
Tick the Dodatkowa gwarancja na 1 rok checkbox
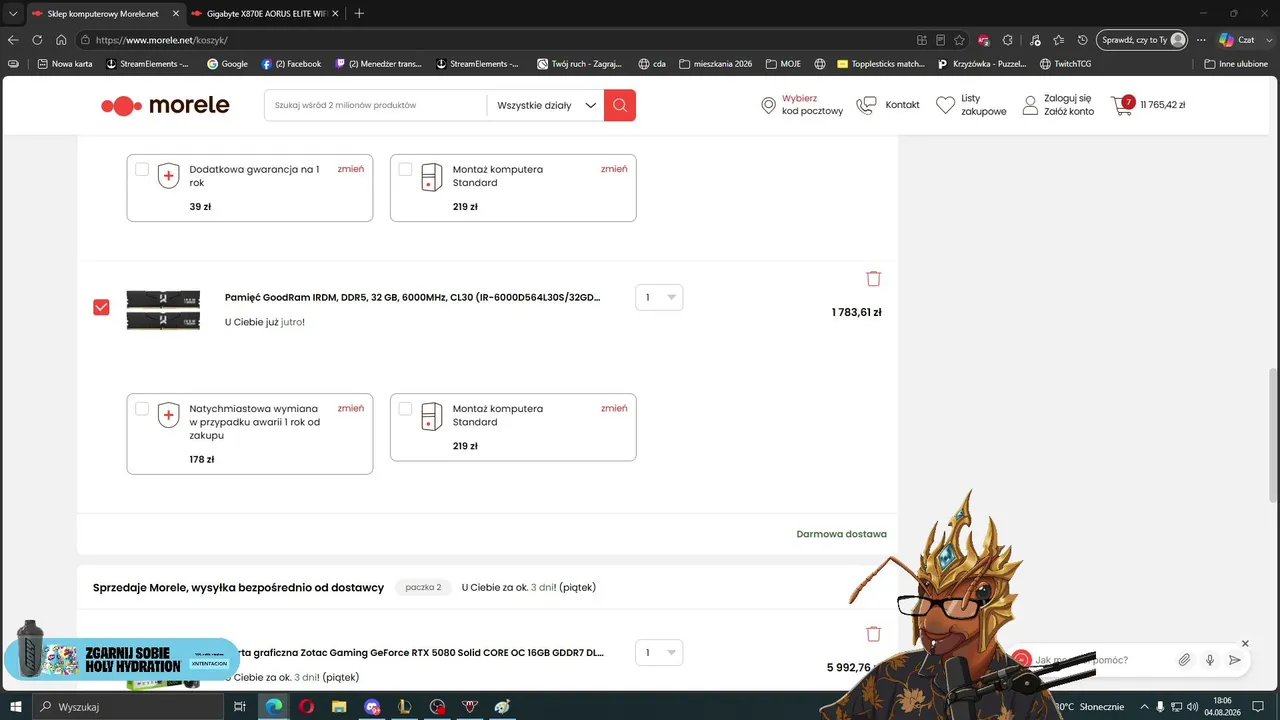[142, 169]
